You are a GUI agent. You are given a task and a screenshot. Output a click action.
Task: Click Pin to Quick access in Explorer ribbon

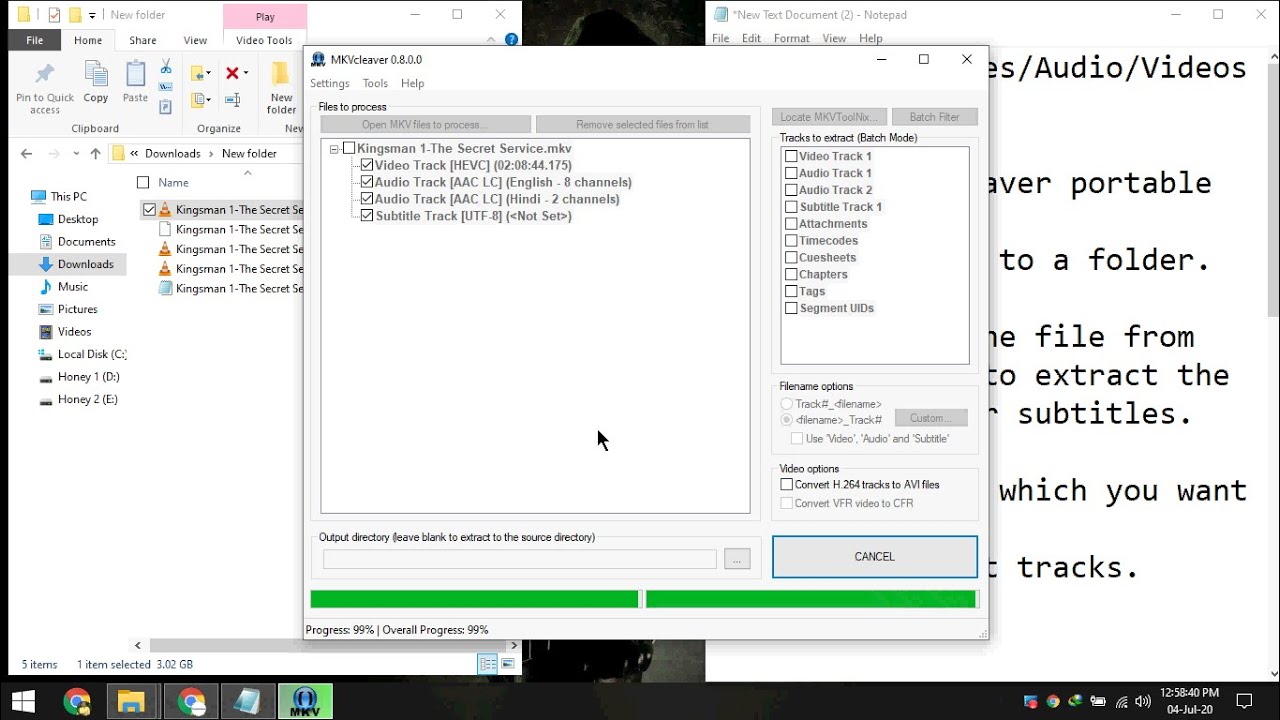[45, 88]
